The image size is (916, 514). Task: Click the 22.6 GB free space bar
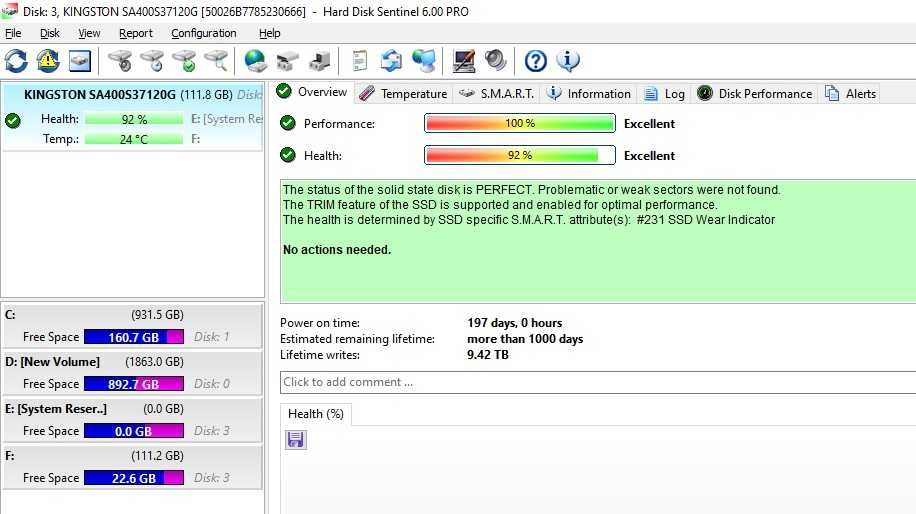click(x=134, y=478)
